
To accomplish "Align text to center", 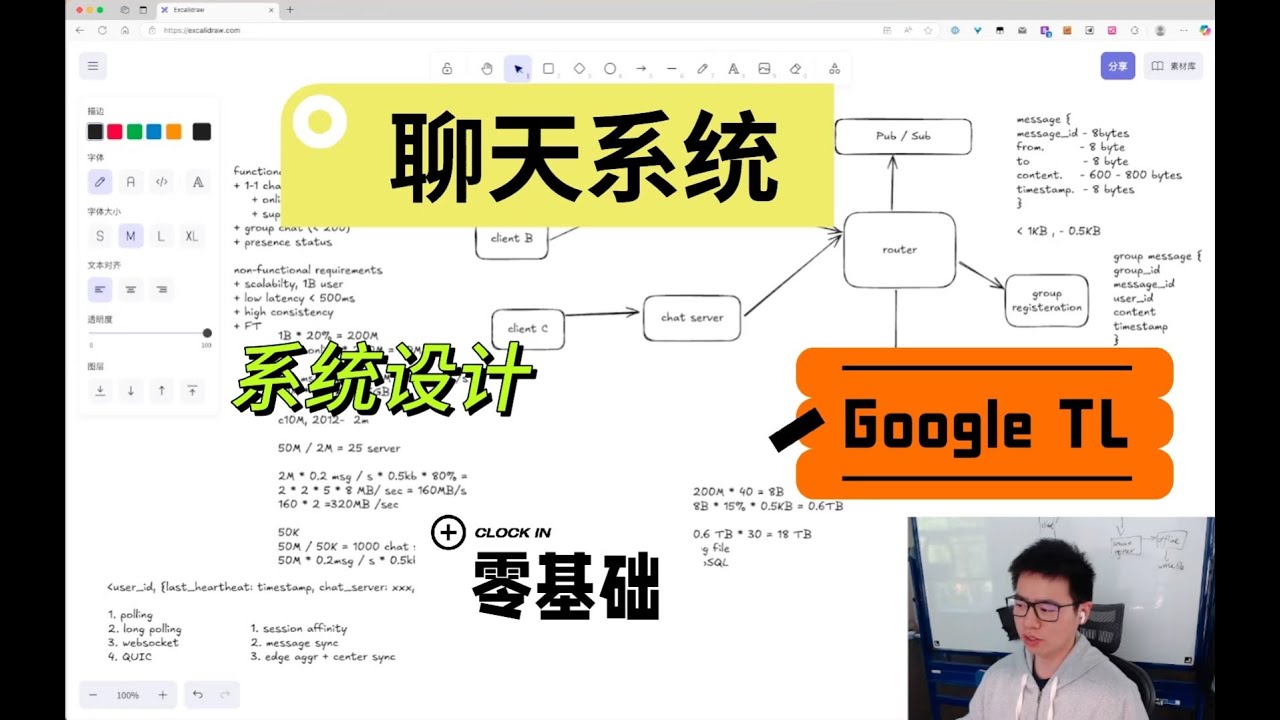I will tap(130, 290).
